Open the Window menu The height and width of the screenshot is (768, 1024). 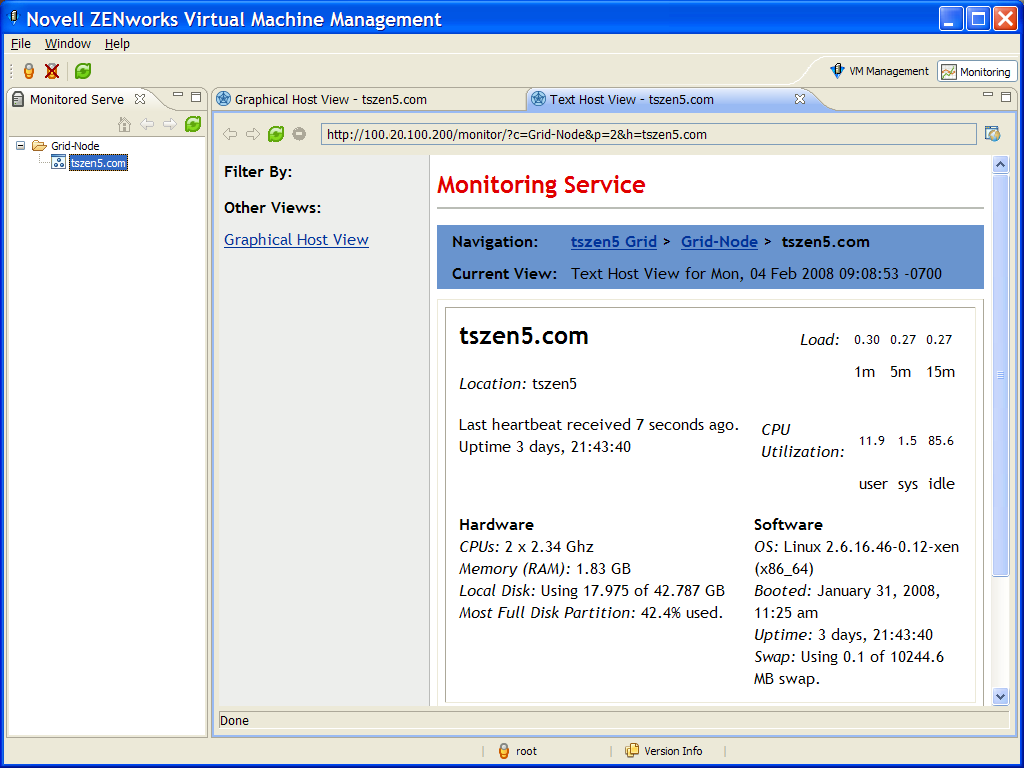pyautogui.click(x=67, y=43)
